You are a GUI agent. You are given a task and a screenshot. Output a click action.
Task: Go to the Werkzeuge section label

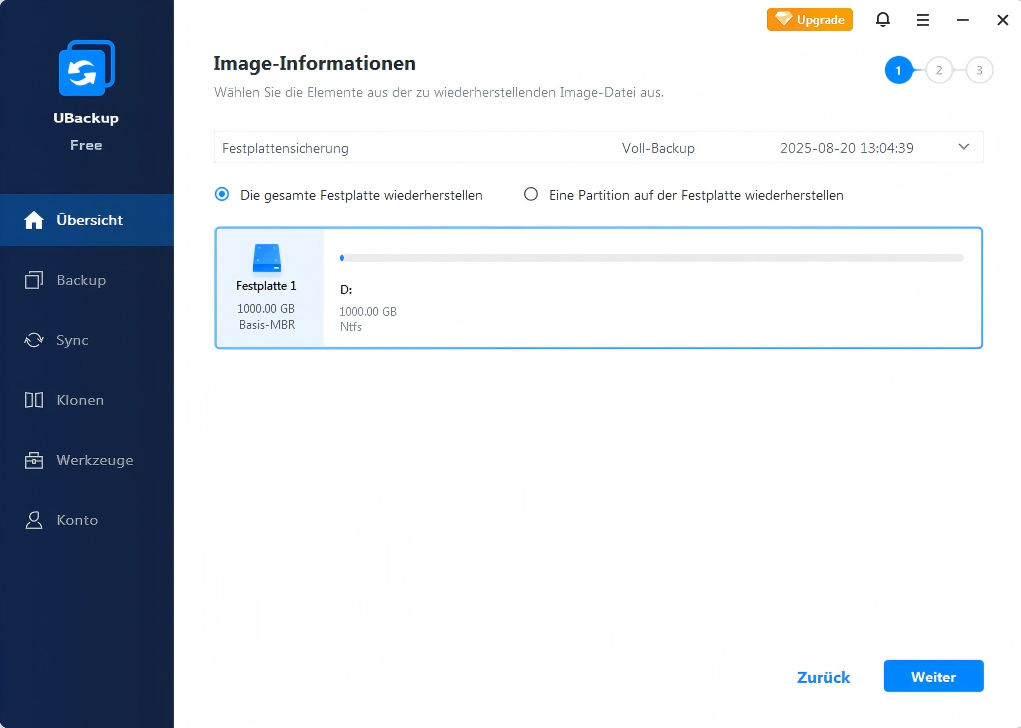[94, 460]
